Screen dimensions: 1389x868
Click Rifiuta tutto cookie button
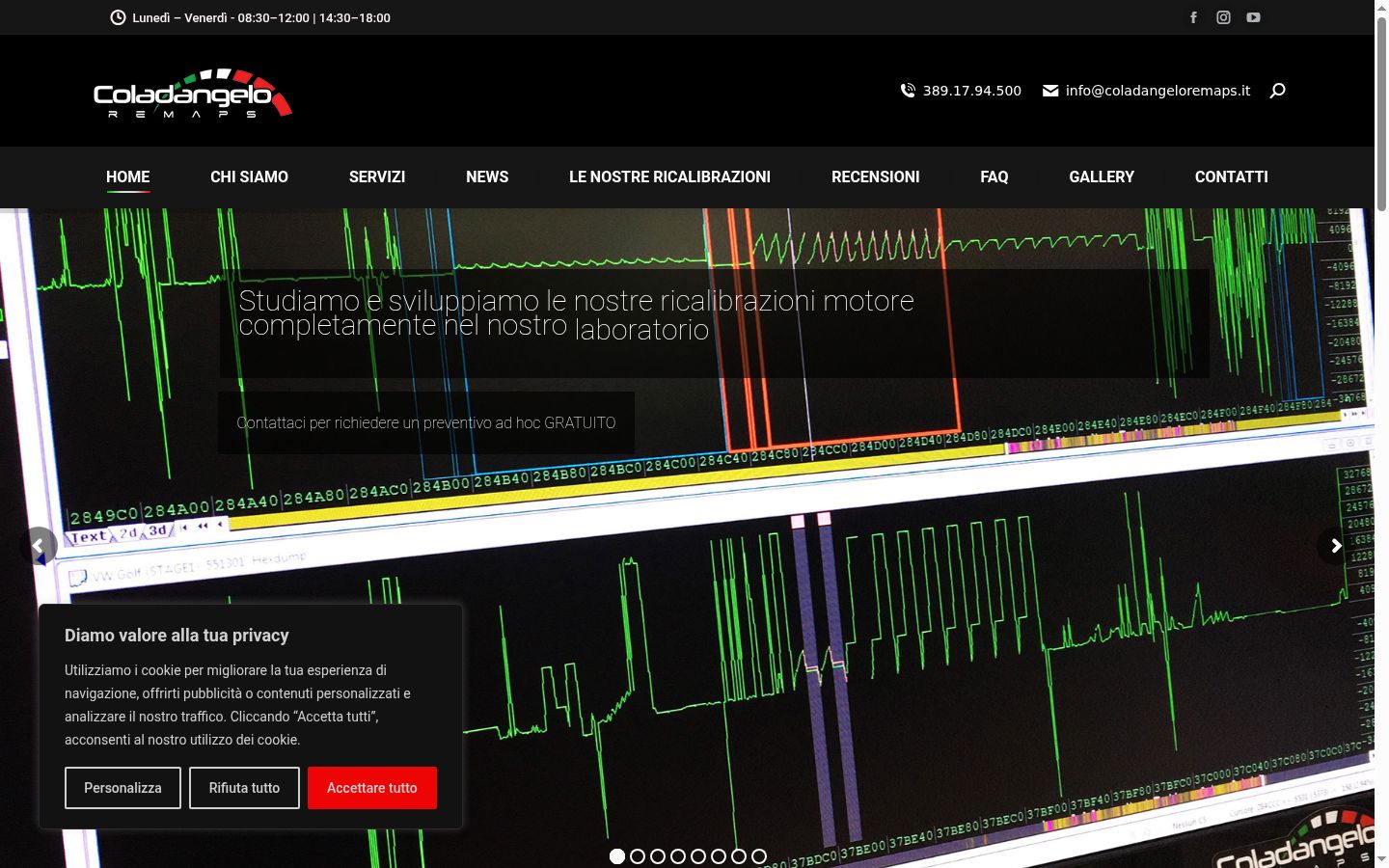coord(244,788)
